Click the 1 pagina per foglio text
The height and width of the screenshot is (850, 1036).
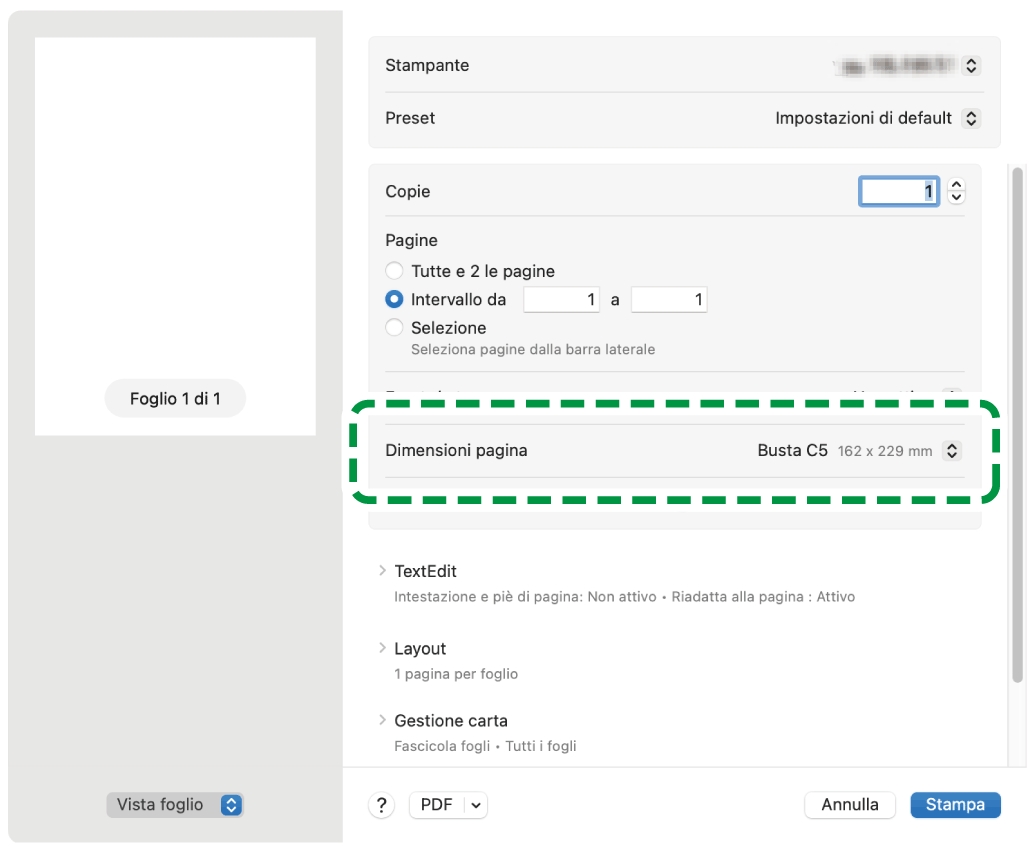(x=456, y=674)
